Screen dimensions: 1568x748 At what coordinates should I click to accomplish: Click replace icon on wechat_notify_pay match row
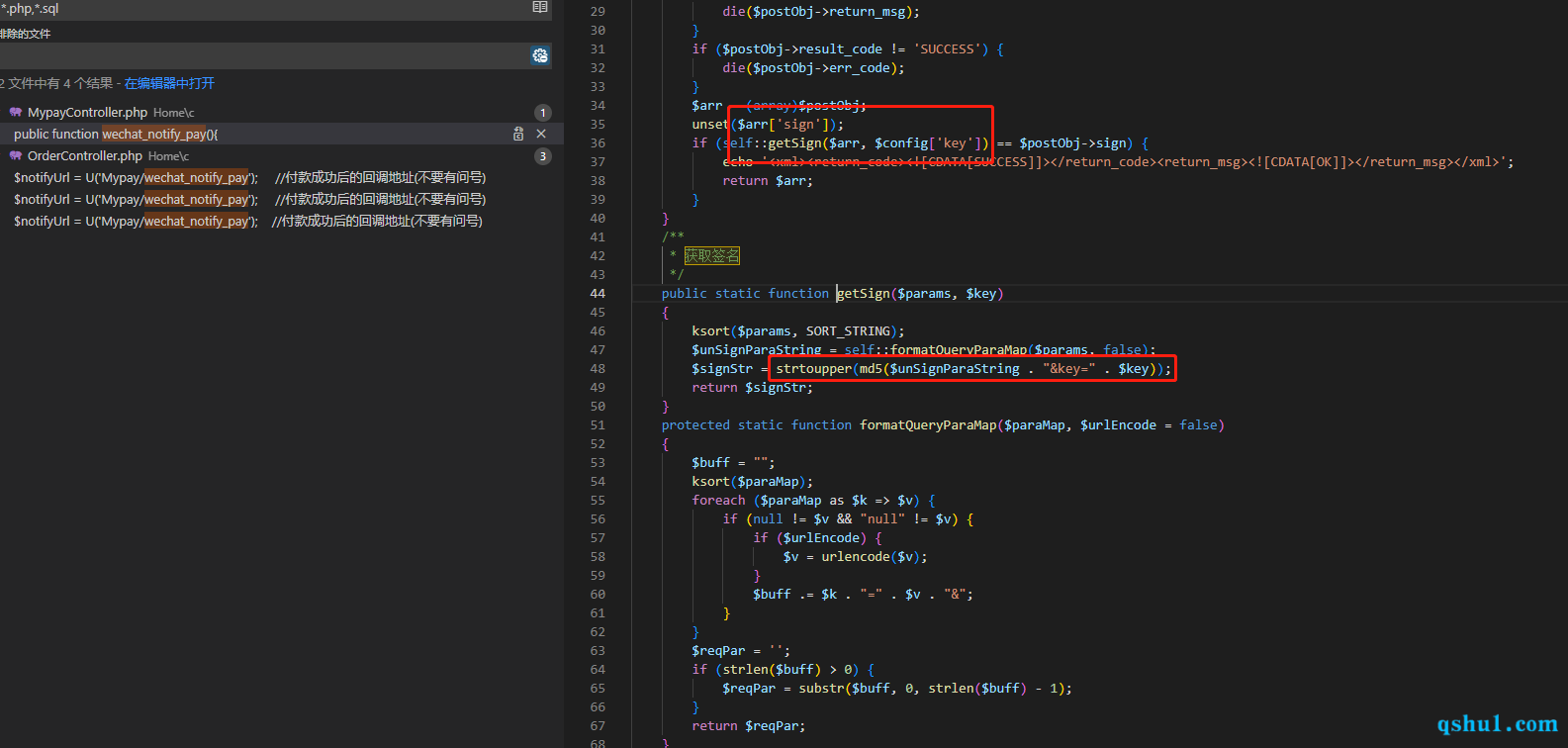pyautogui.click(x=518, y=134)
